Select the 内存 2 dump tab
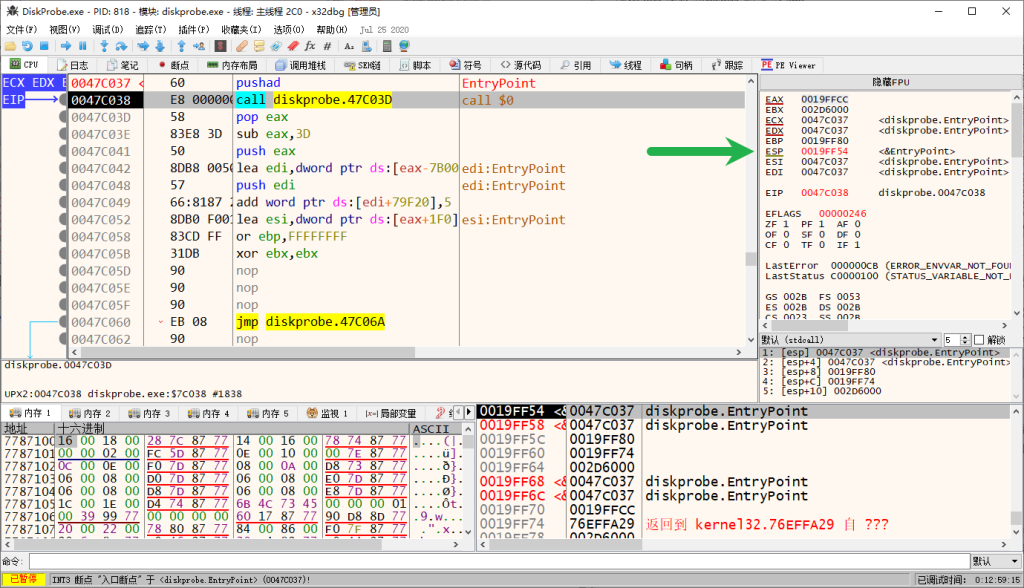 (90, 413)
